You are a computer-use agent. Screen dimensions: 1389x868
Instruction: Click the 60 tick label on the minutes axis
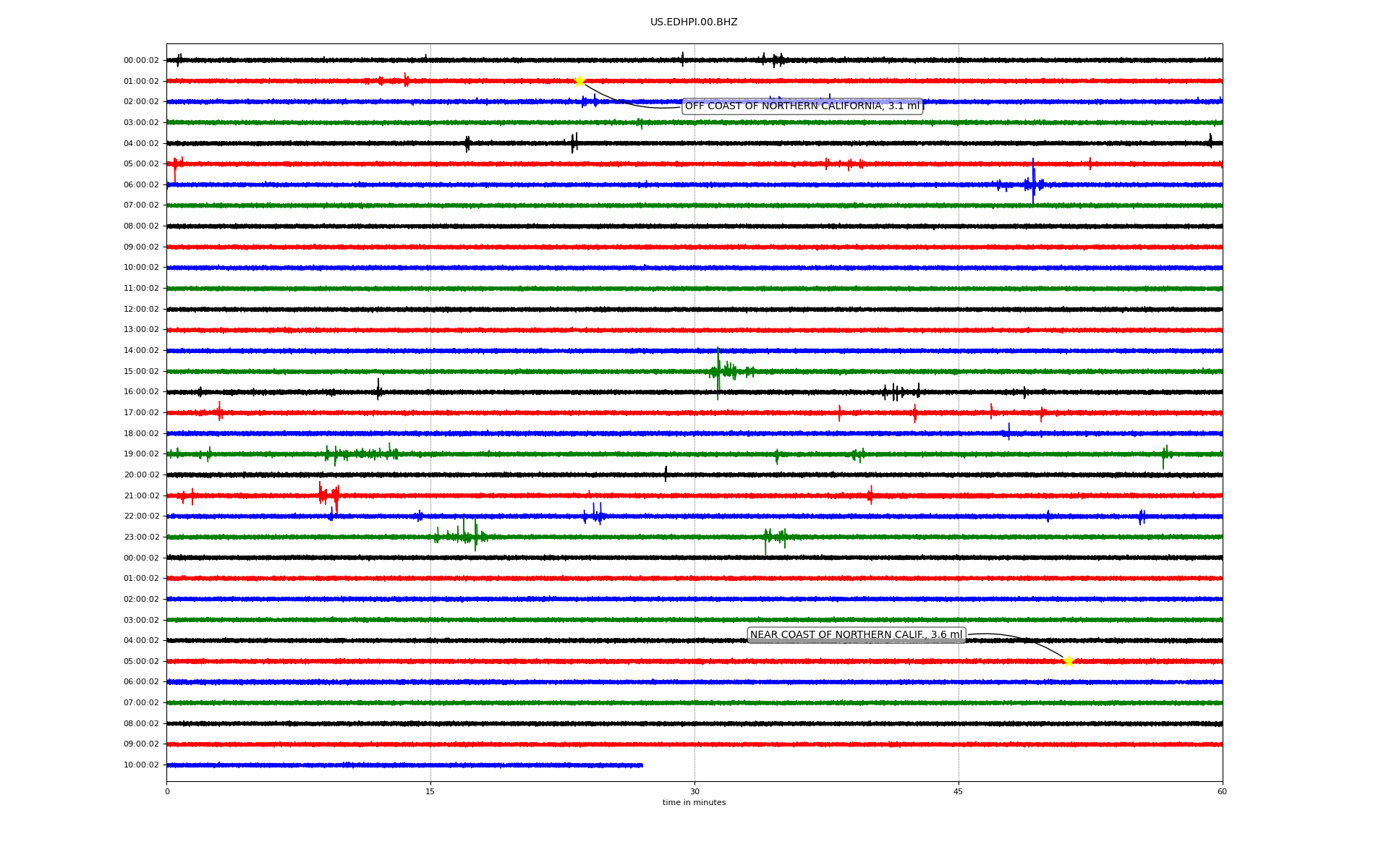[x=1222, y=791]
